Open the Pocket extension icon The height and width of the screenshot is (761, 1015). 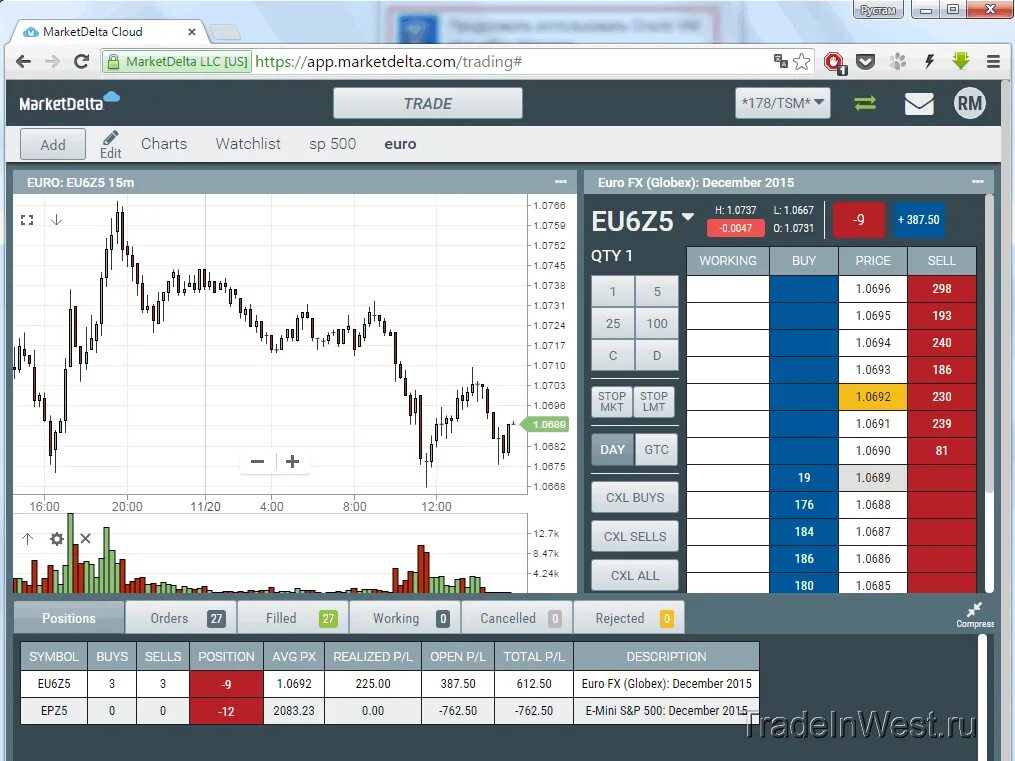coord(865,62)
